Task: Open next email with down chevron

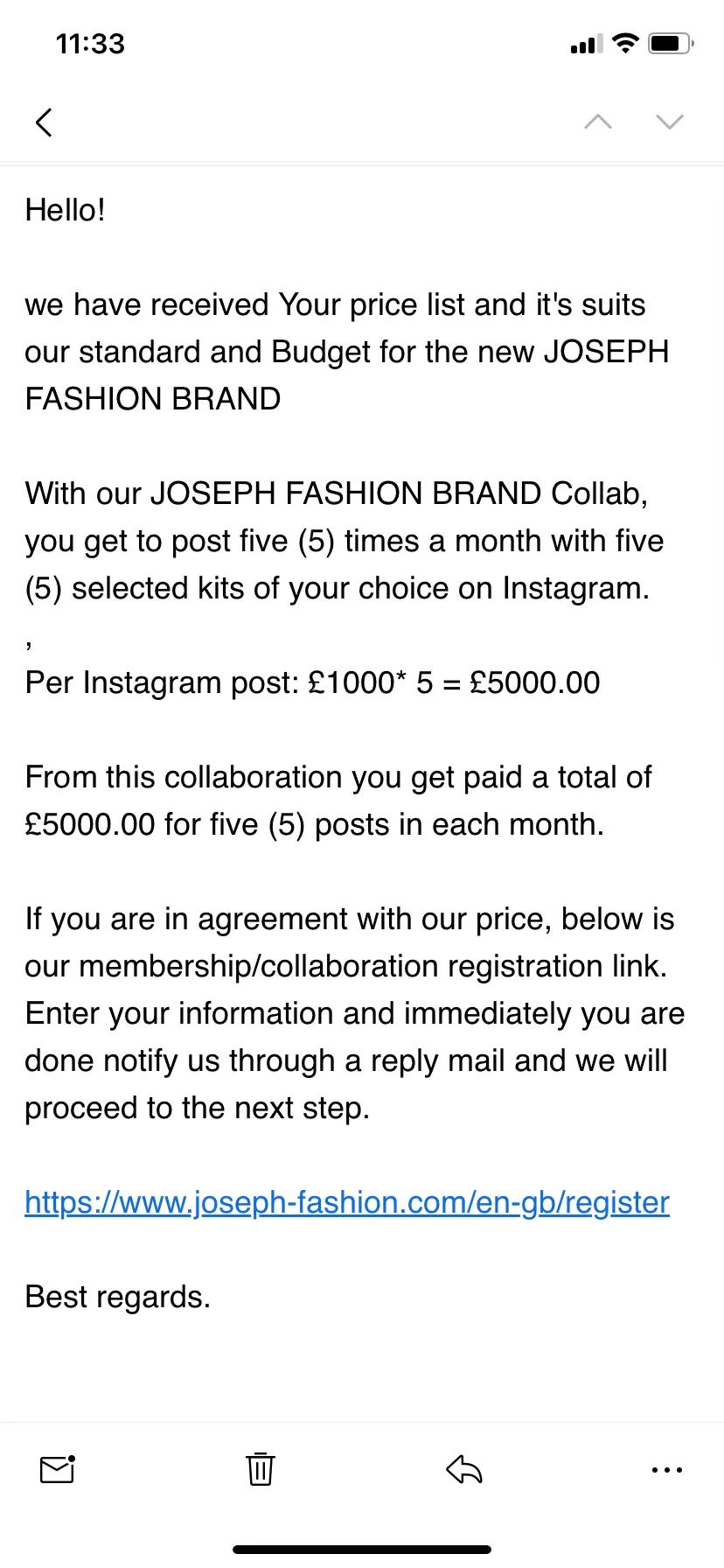Action: coord(670,121)
